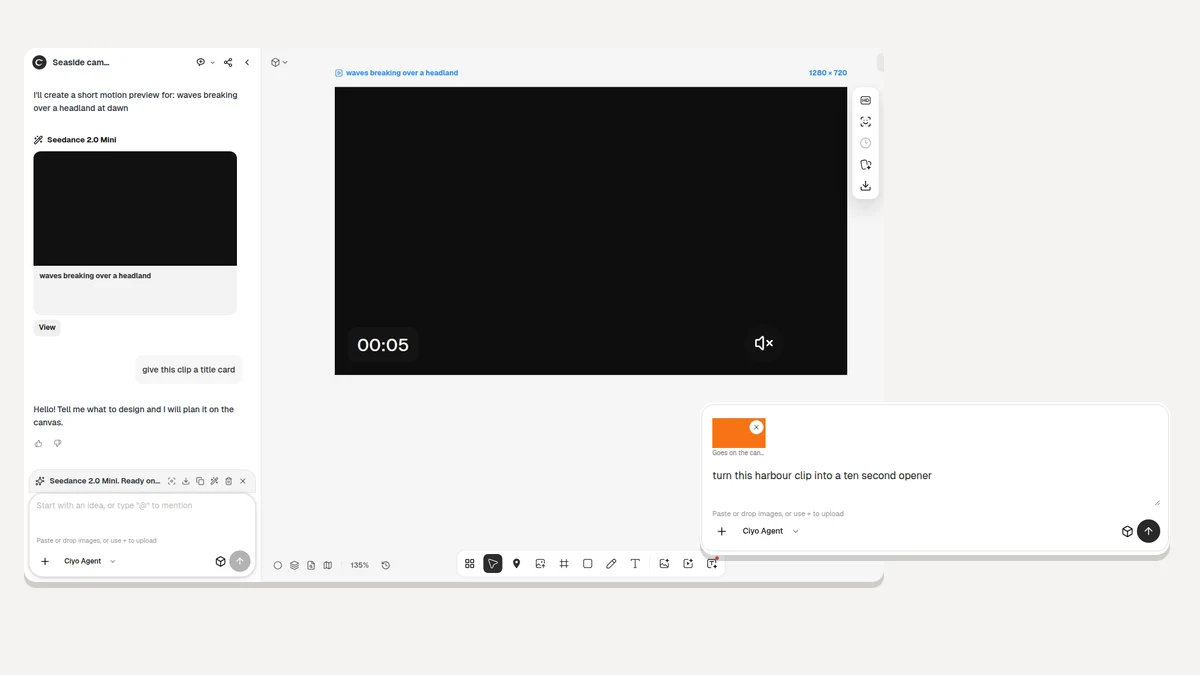
Task: Open the layers icon in the bottom canvas bar
Action: point(295,565)
